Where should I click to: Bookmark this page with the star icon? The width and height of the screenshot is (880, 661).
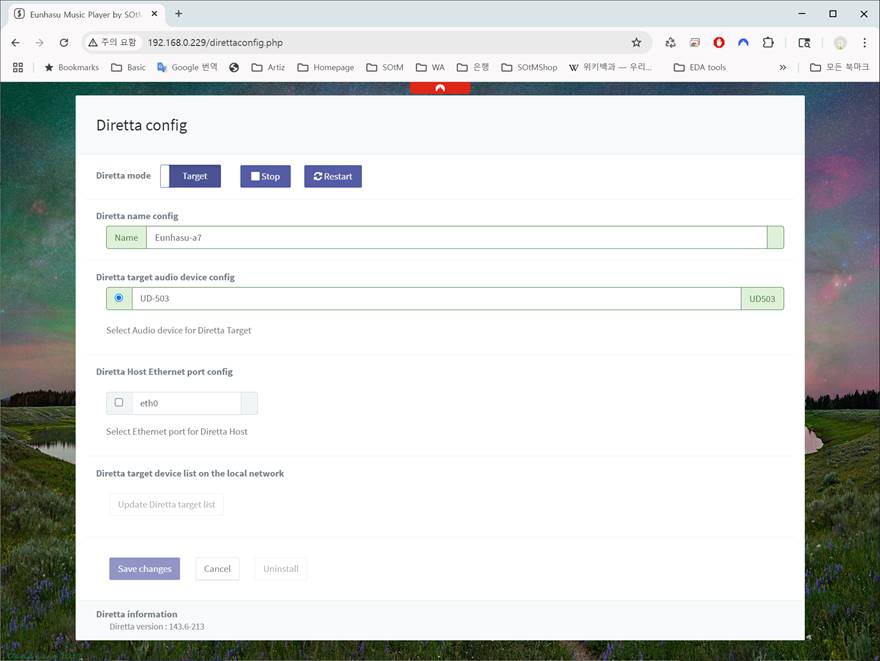[636, 43]
